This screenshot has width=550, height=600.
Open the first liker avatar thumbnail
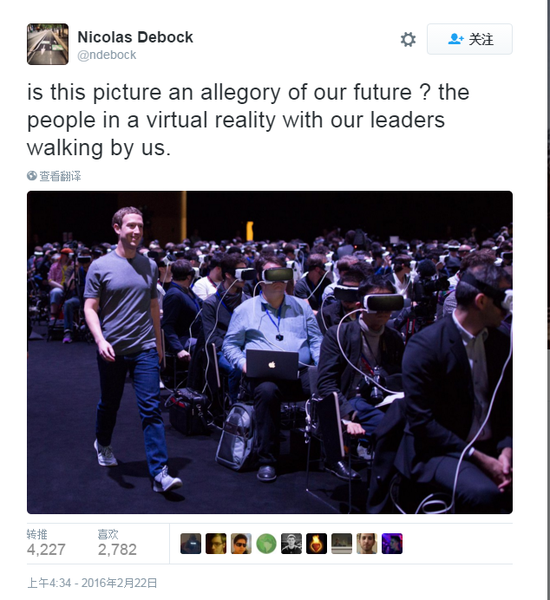point(191,543)
